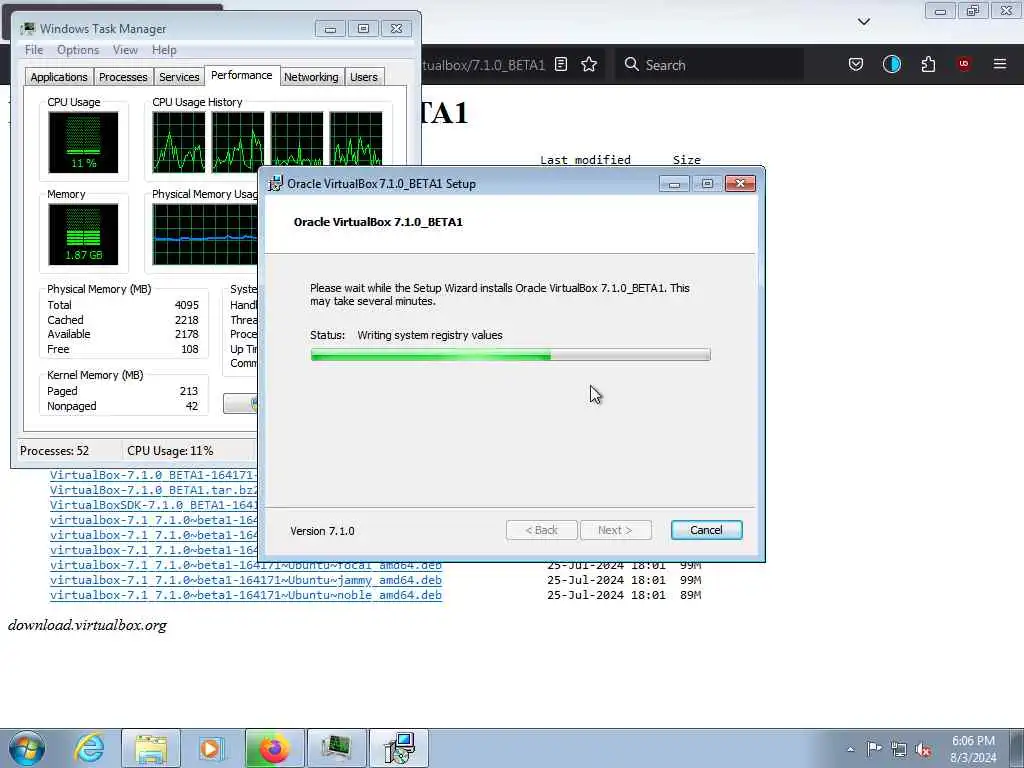Screen dimensions: 1024x768
Task: Click the Physical Memory Usage History graph
Action: (205, 234)
